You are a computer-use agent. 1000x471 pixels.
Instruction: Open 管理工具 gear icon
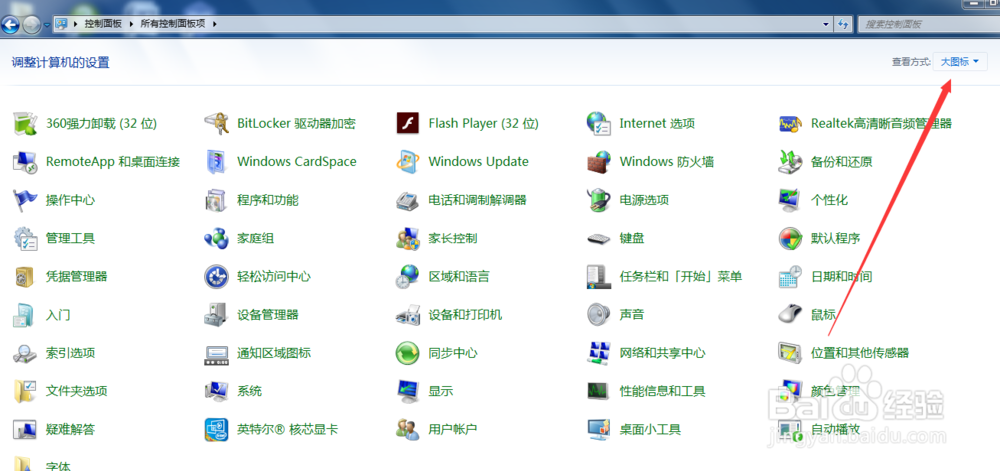pyautogui.click(x=26, y=238)
